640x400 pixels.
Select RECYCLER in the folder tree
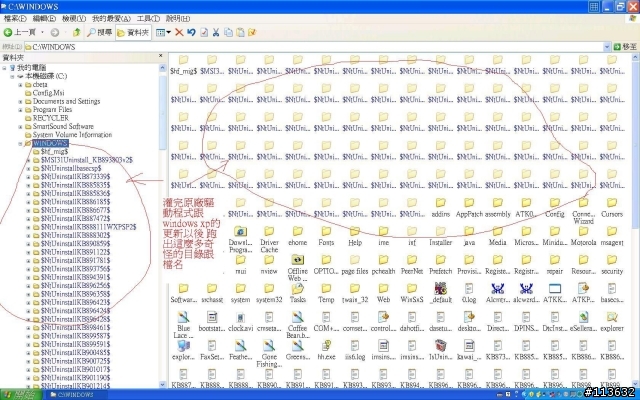(51, 118)
